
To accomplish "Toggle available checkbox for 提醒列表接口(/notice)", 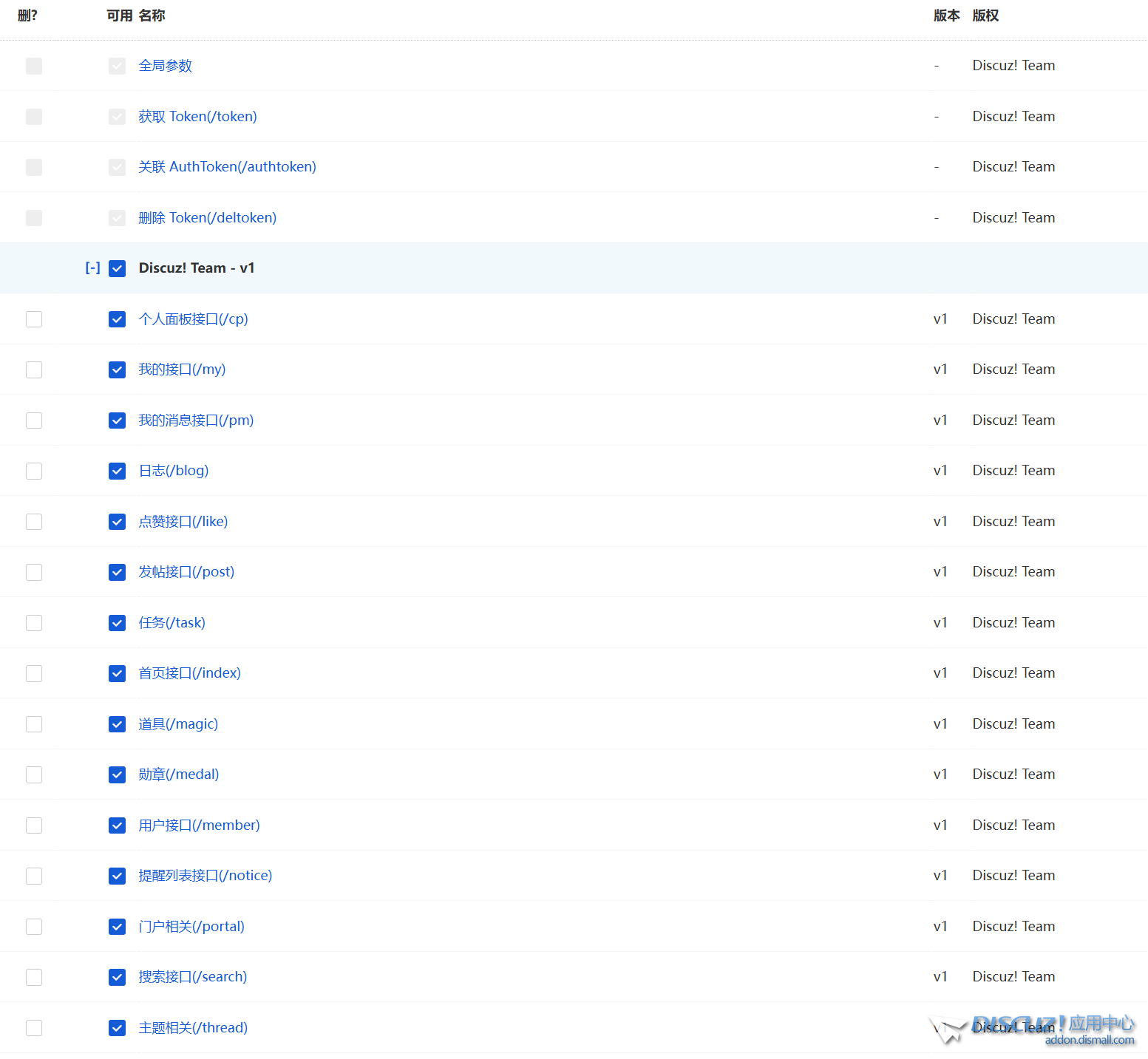I will click(x=117, y=876).
